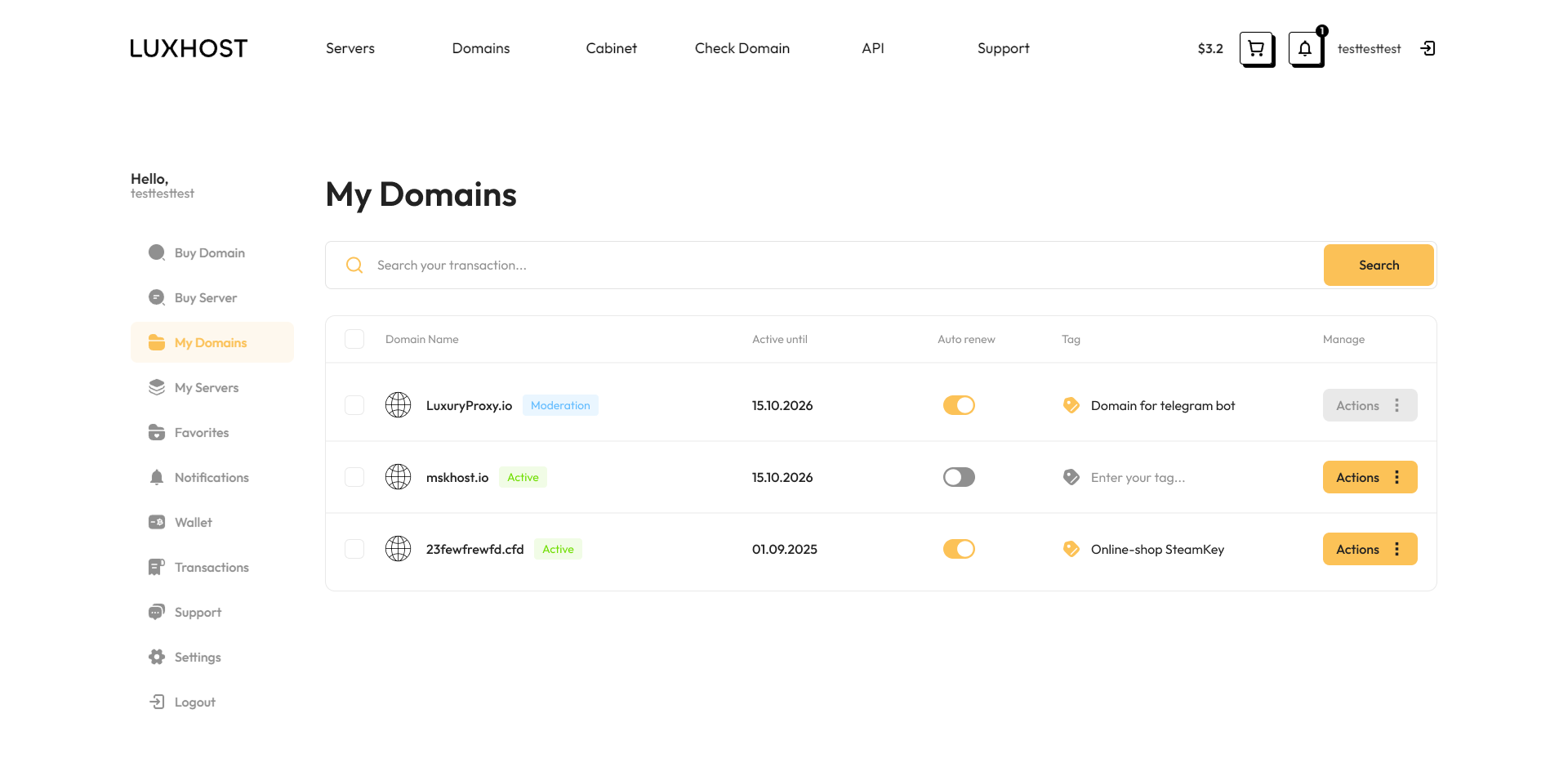Click the testtesttest username in header
The width and height of the screenshot is (1568, 776).
[x=1369, y=49]
